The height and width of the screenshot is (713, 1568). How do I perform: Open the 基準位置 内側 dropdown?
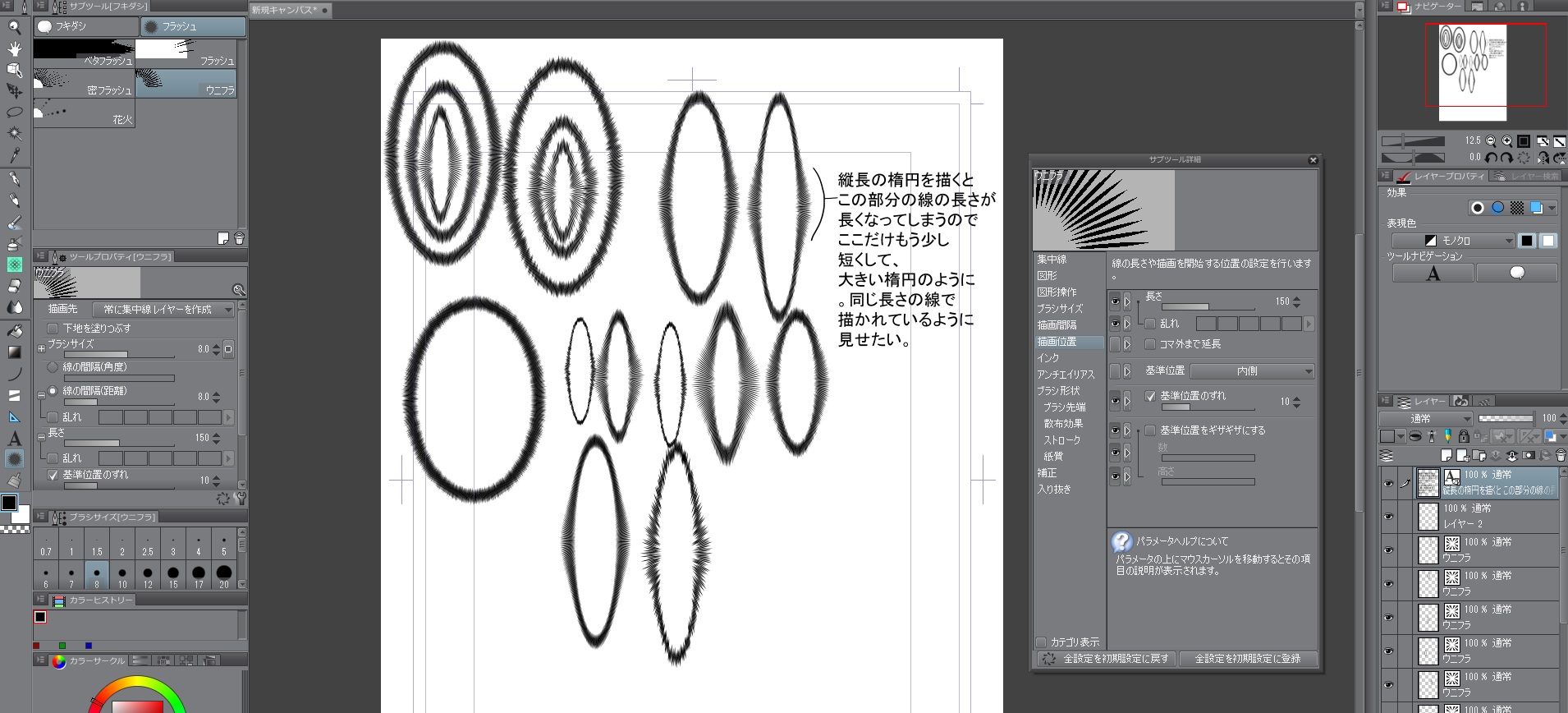[1252, 371]
